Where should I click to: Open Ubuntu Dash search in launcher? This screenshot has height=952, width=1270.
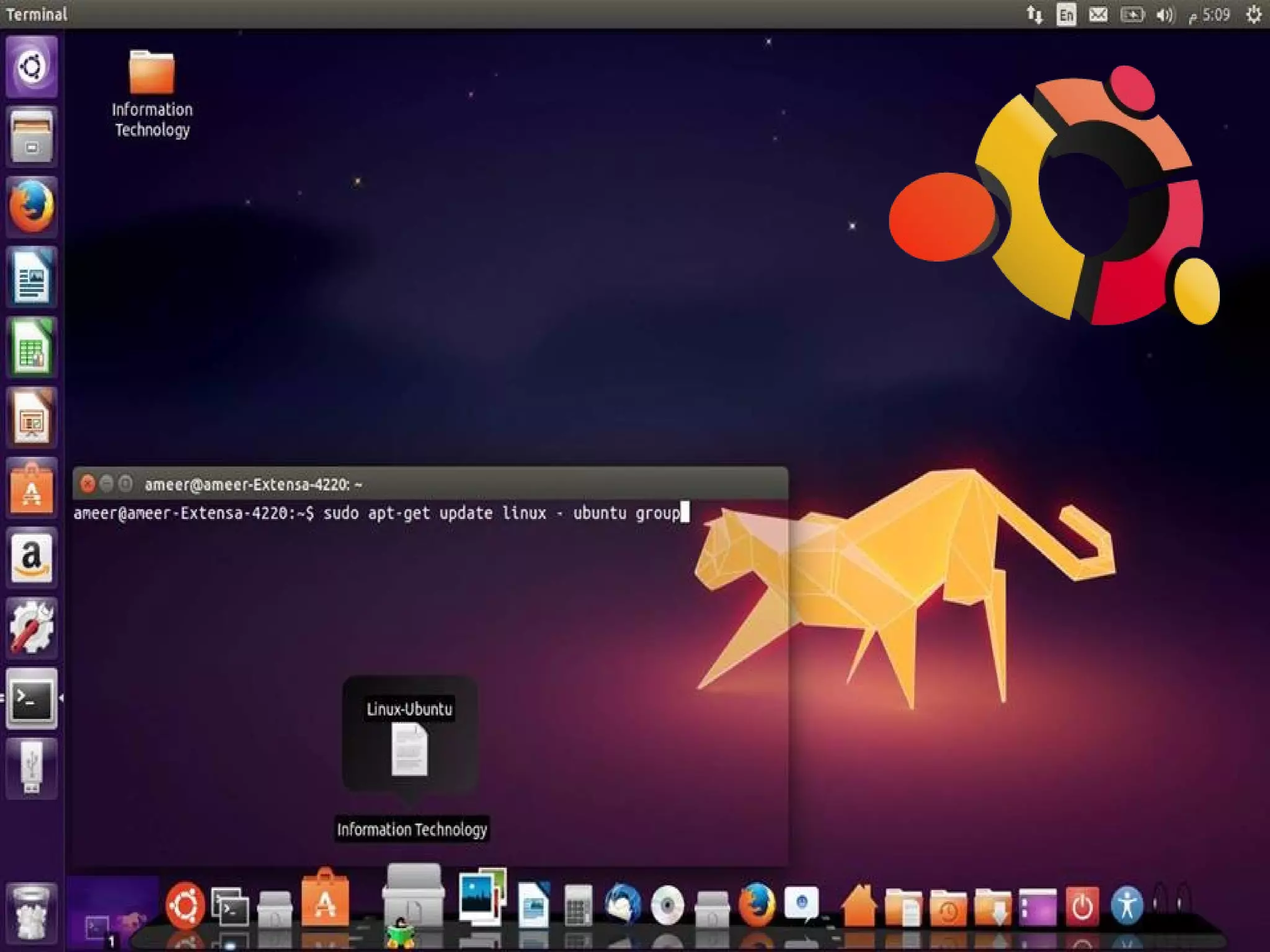pyautogui.click(x=32, y=66)
